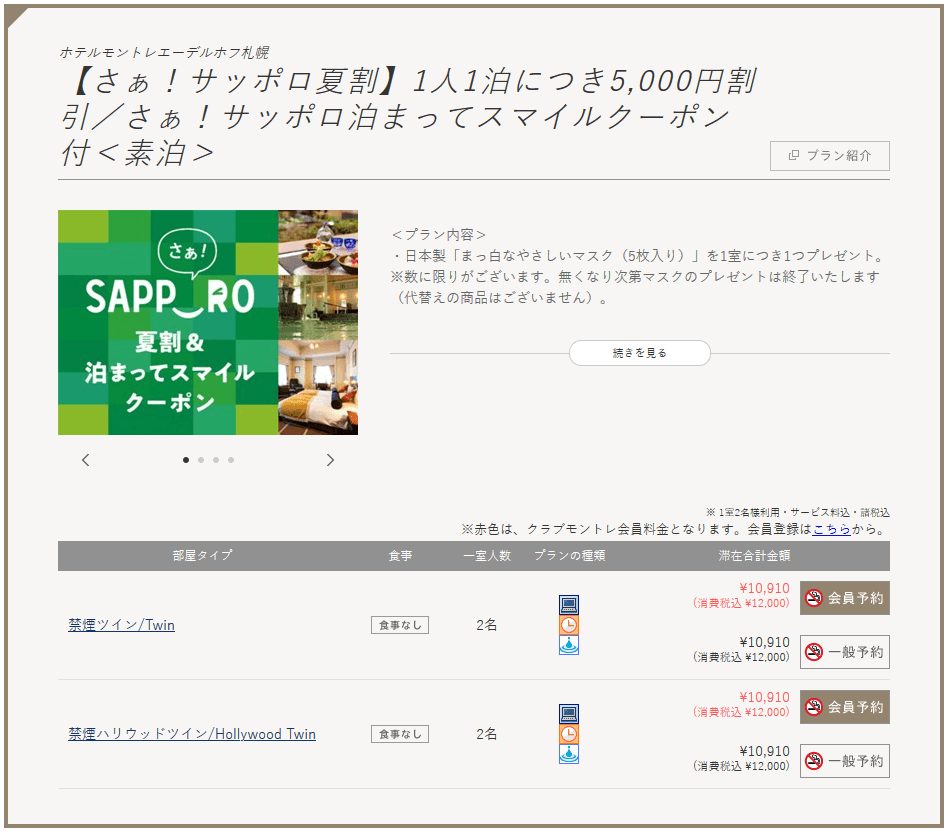
Task: Show previous slide with left chevron
Action: 86,460
